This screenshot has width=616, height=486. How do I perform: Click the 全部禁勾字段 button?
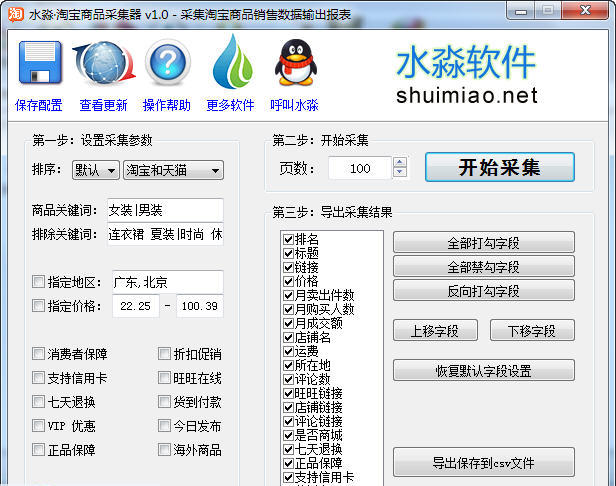point(484,266)
